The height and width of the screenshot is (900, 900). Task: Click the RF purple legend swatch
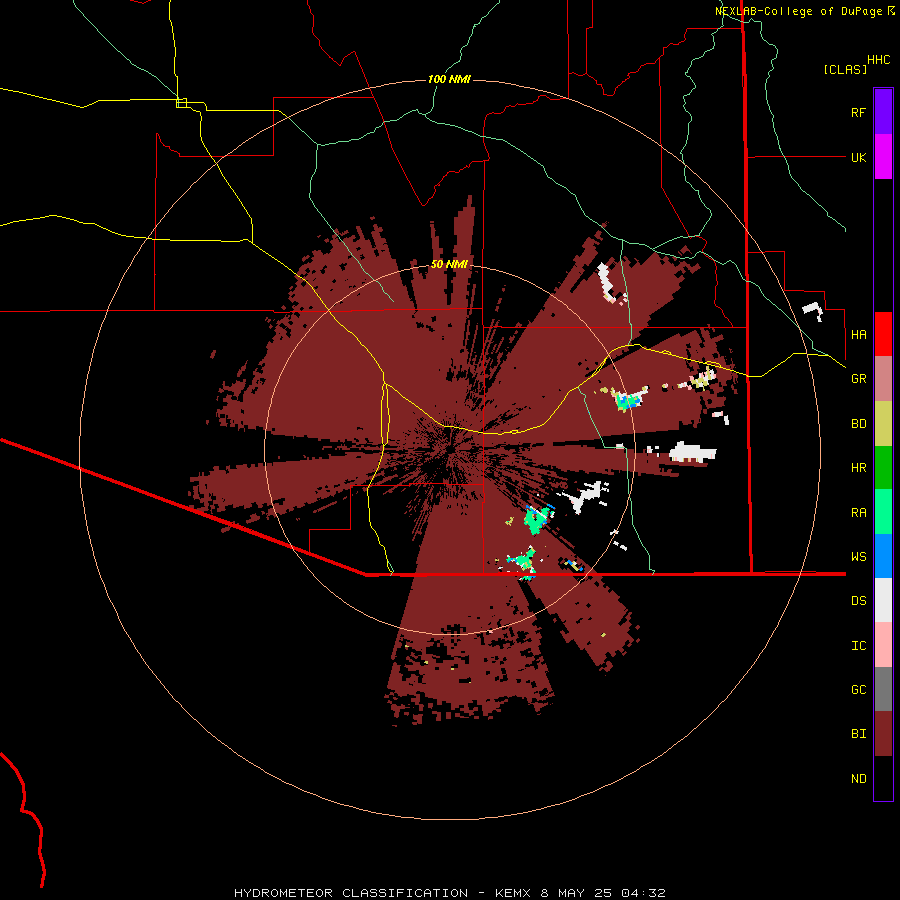(x=883, y=112)
